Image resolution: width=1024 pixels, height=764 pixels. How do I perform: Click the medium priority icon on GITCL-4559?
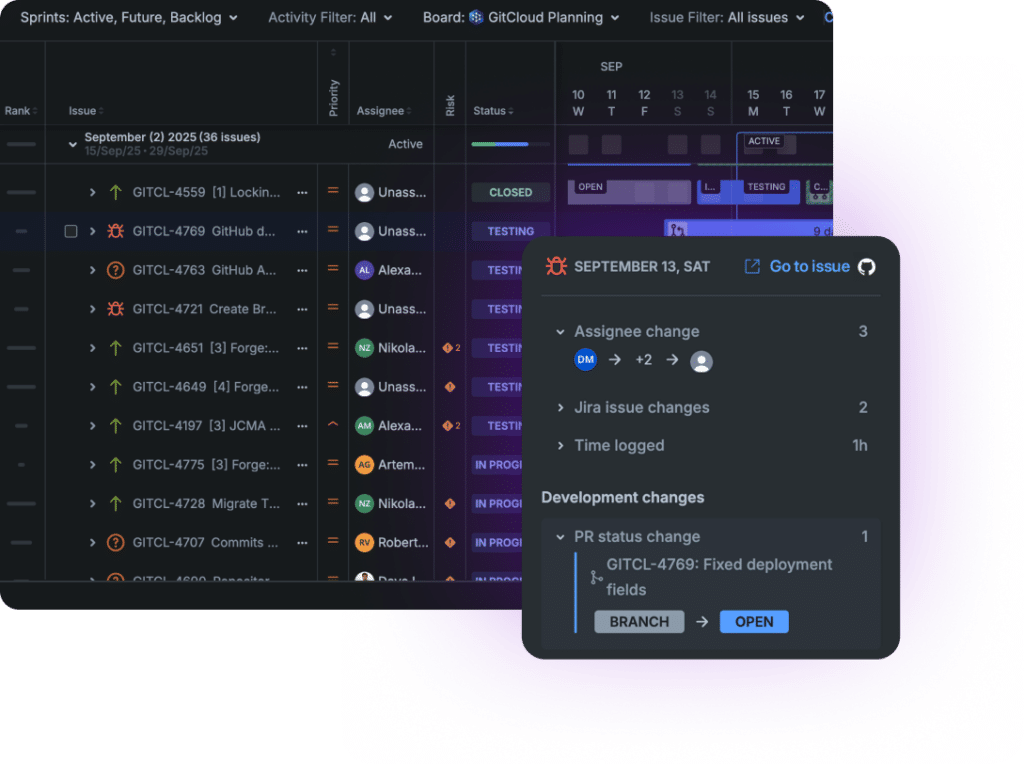[333, 191]
